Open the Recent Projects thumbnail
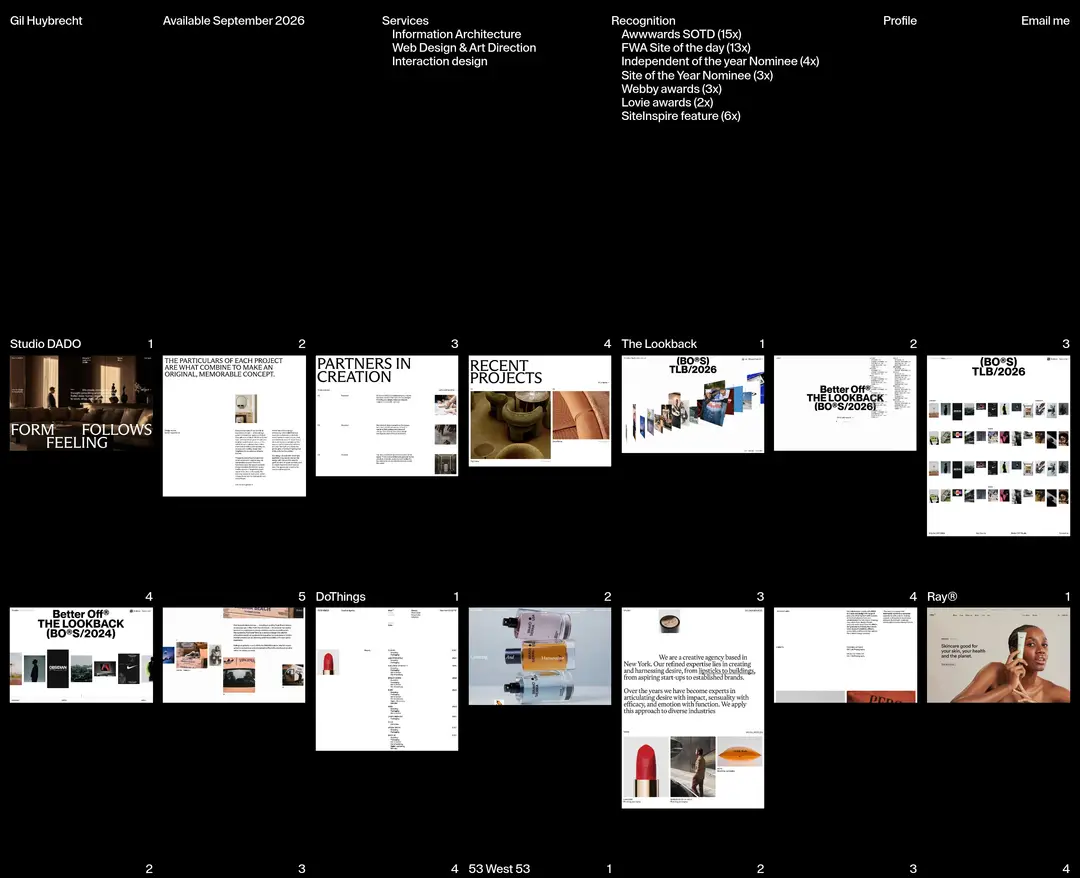The image size is (1080, 878). pos(539,411)
